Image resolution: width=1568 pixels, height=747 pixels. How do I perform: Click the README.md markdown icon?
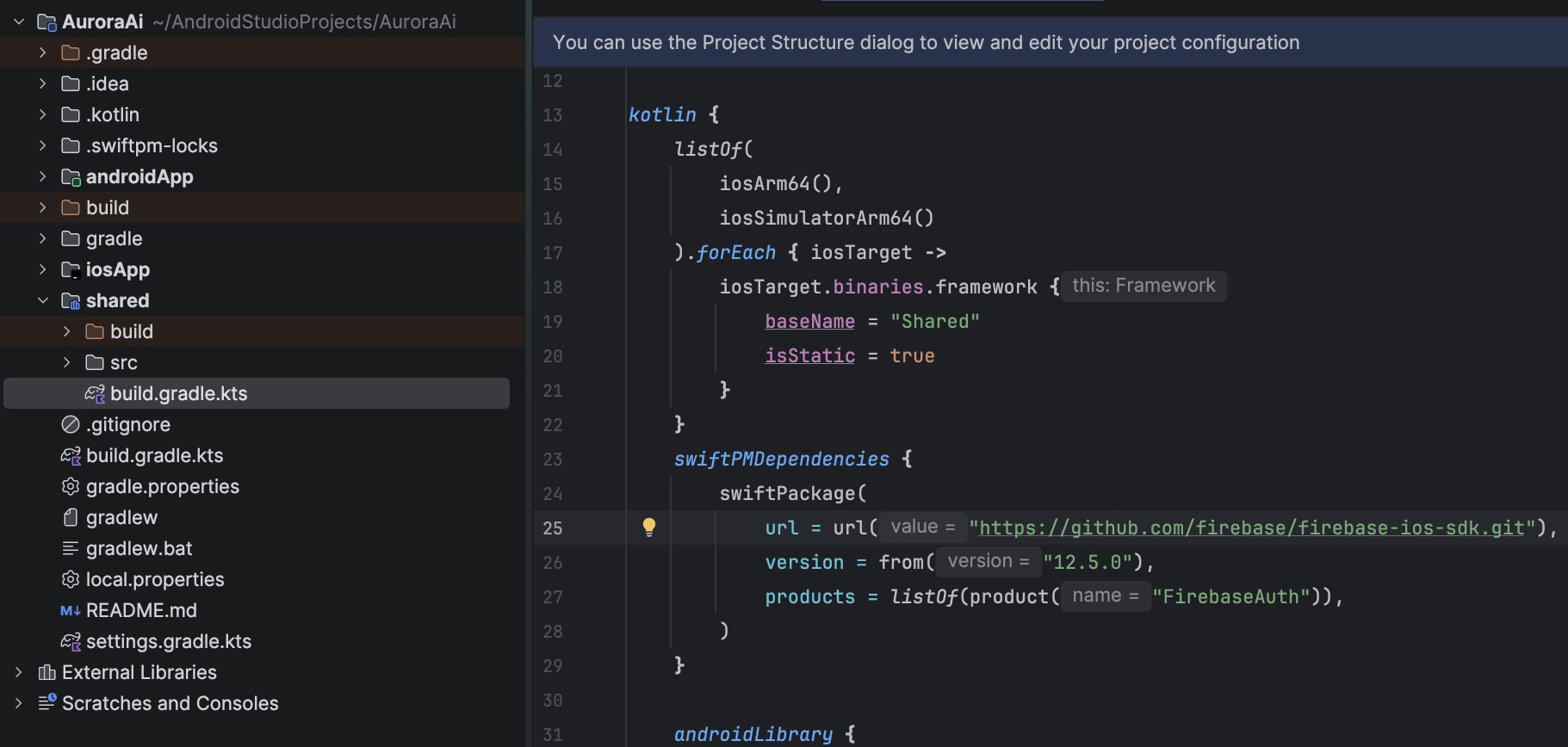point(71,610)
